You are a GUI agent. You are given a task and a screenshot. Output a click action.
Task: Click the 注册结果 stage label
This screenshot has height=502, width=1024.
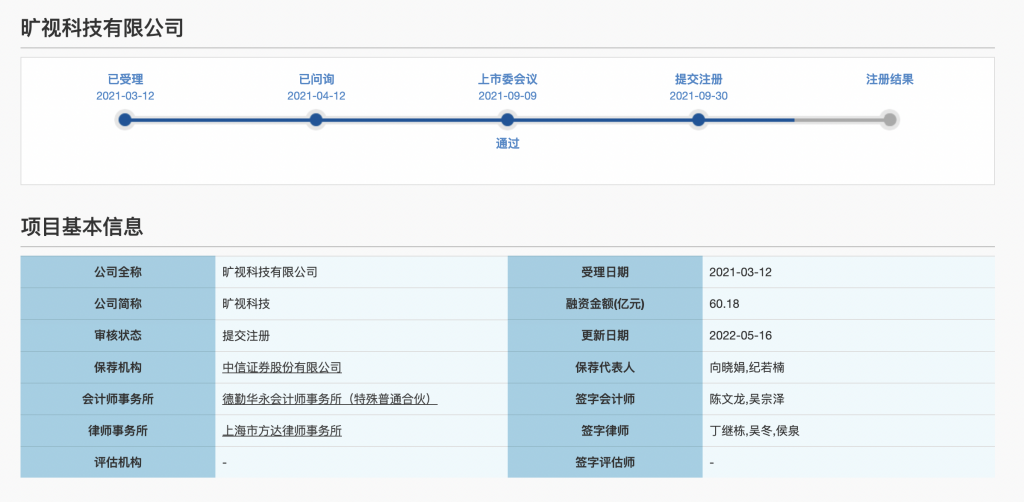(889, 80)
